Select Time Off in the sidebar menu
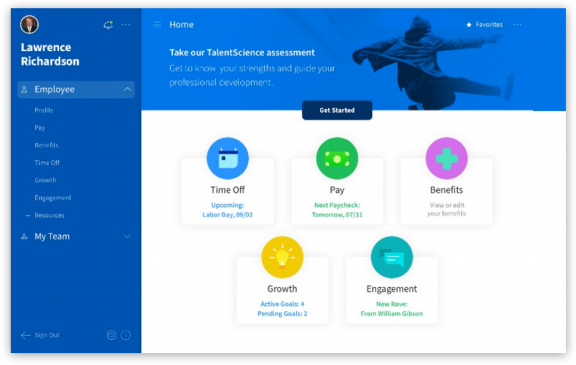The image size is (576, 365). point(47,163)
